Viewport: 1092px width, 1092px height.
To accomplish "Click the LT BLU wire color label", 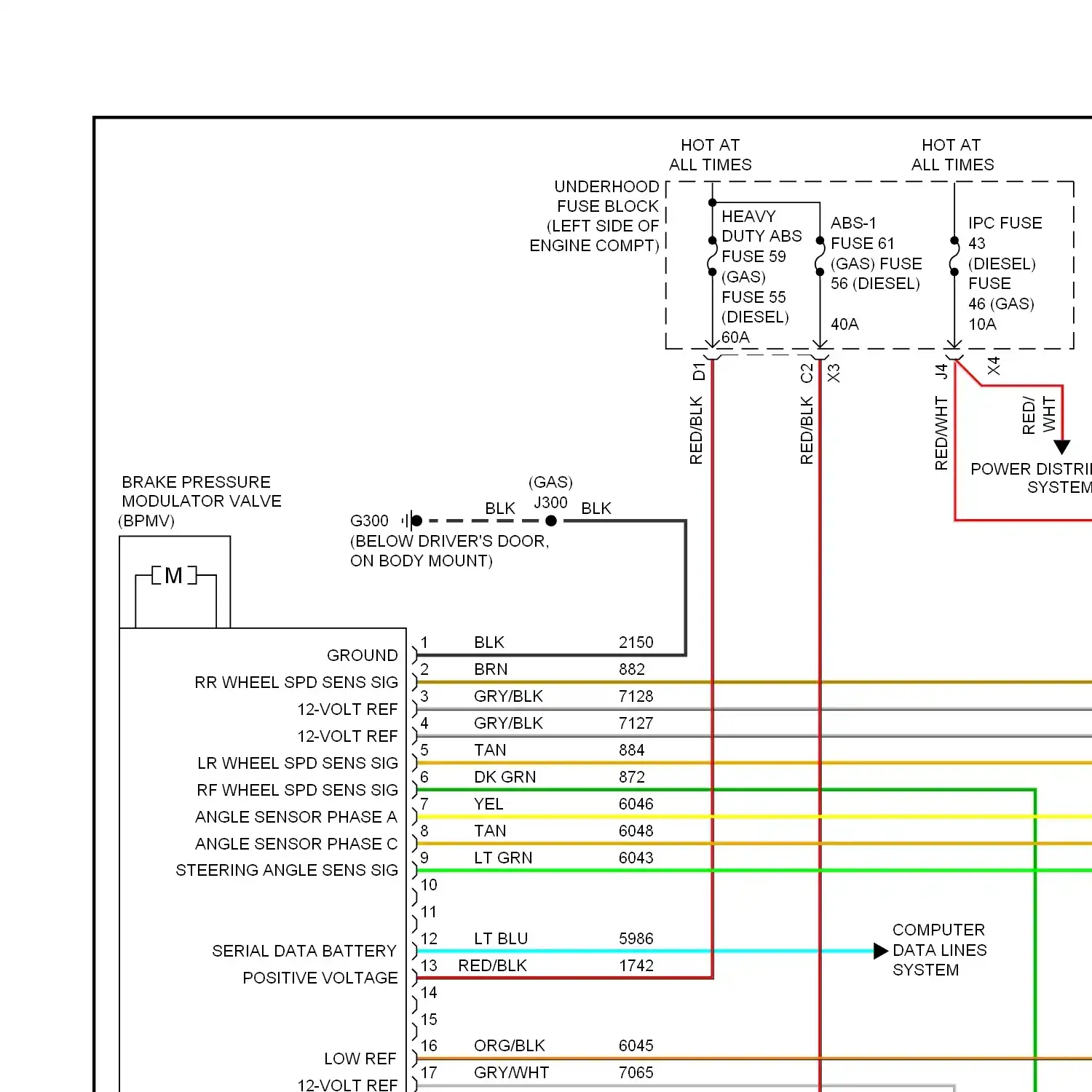I will click(x=501, y=938).
